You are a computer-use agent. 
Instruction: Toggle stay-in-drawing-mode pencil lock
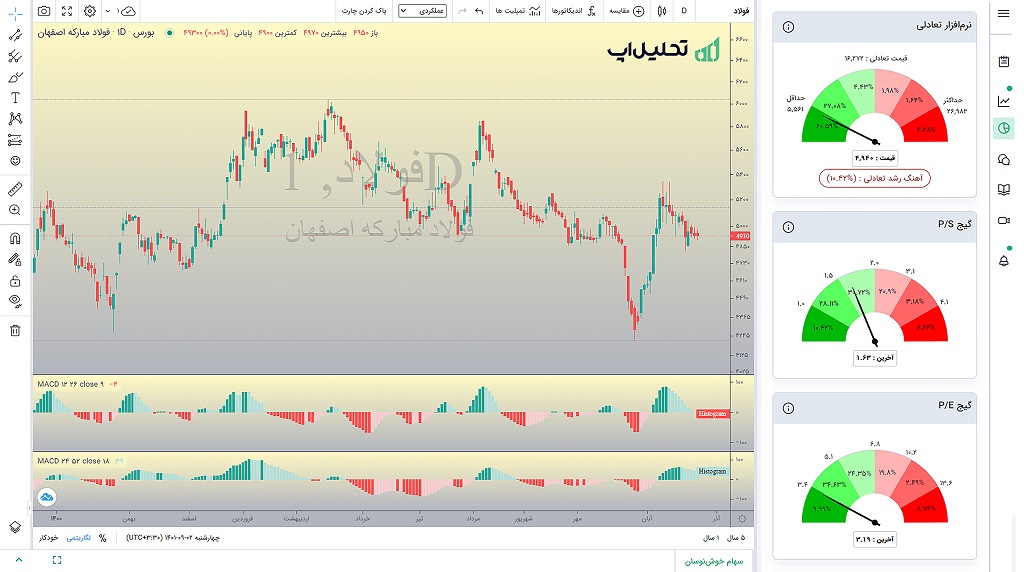(x=15, y=260)
